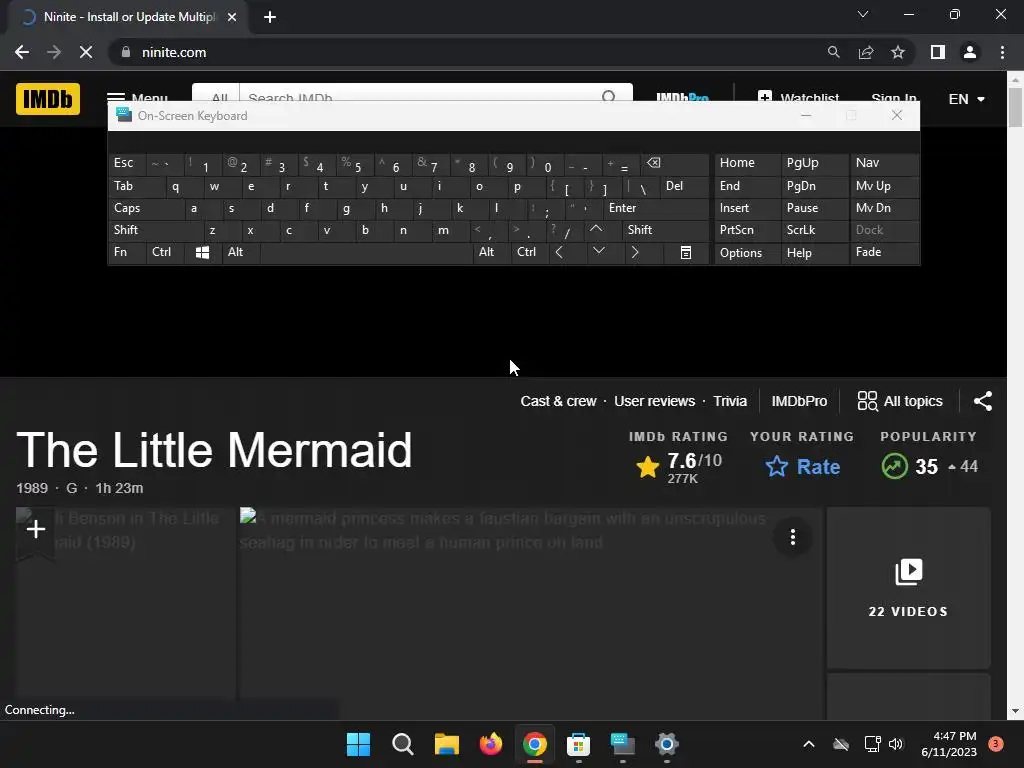Share The Little Mermaid page
The width and height of the screenshot is (1024, 768).
coord(983,401)
